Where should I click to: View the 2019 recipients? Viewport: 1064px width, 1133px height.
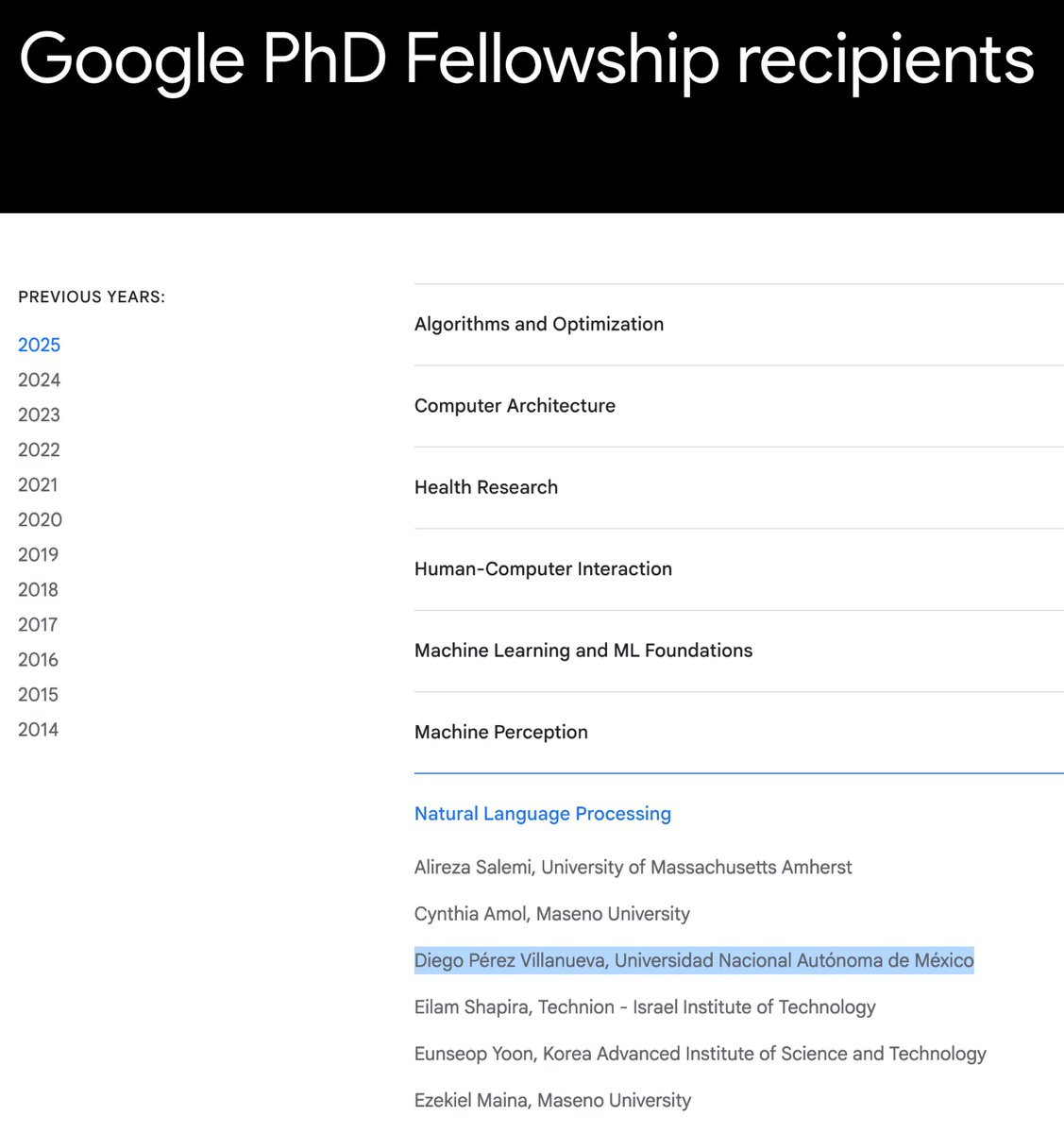point(38,554)
